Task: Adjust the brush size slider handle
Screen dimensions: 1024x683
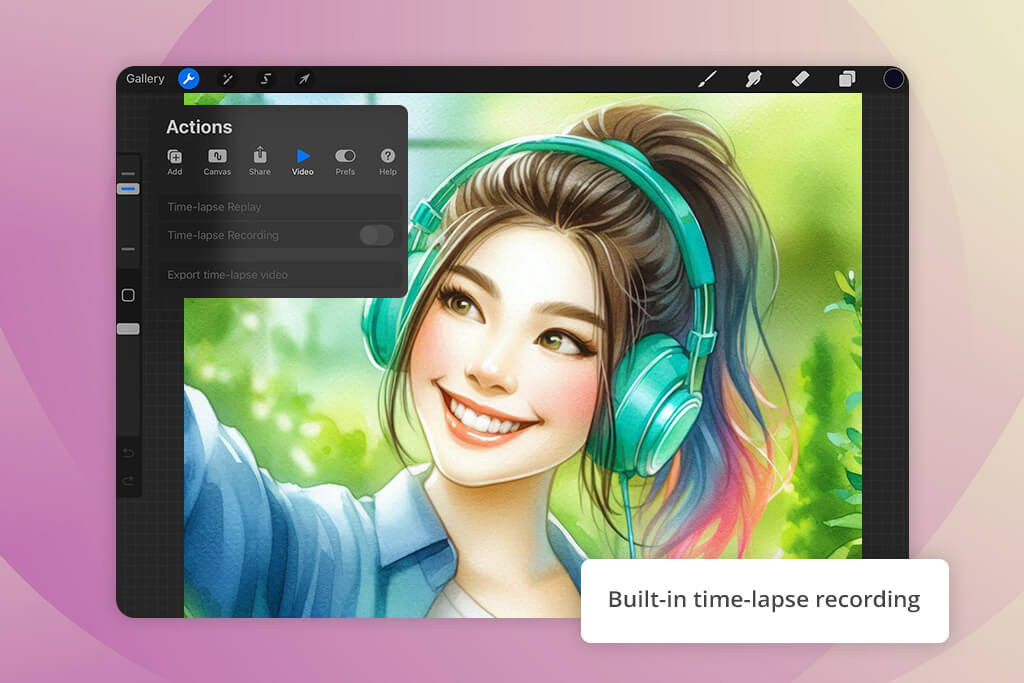Action: [128, 189]
